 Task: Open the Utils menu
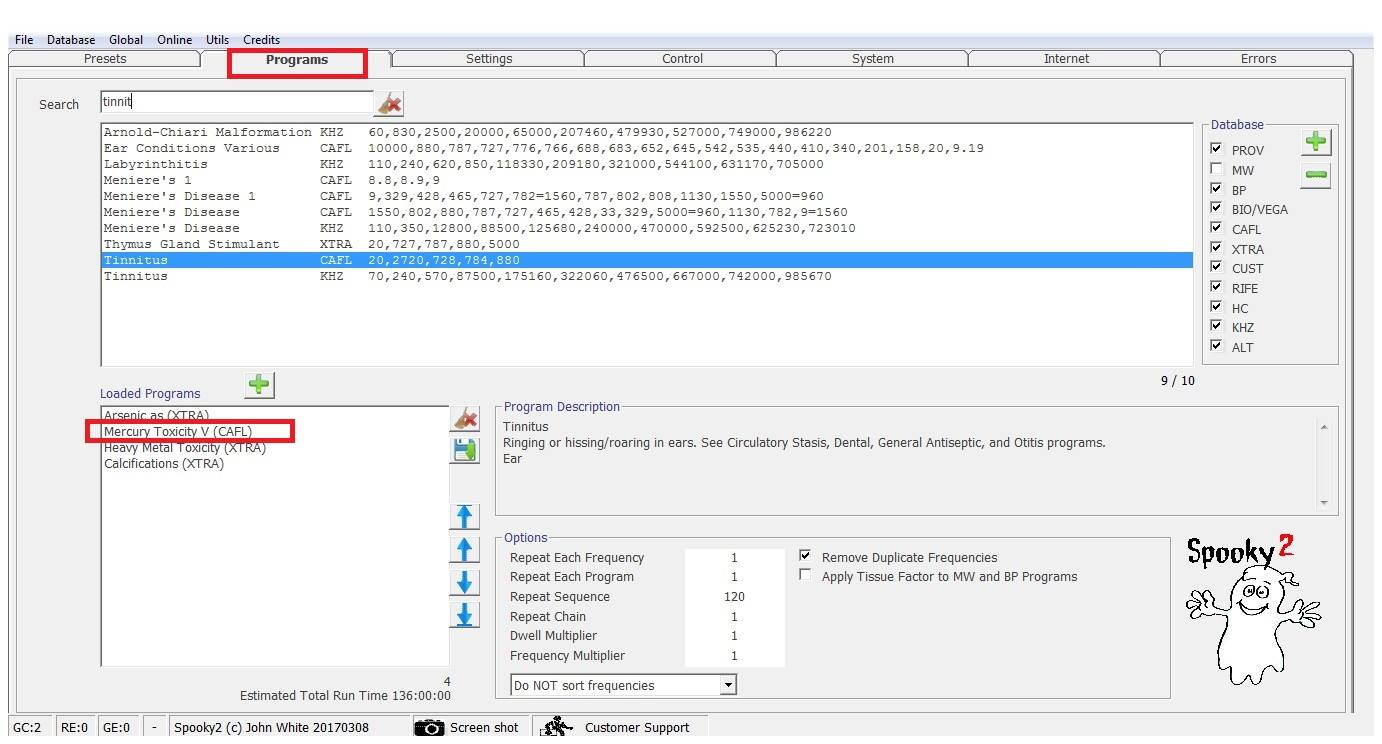click(217, 40)
